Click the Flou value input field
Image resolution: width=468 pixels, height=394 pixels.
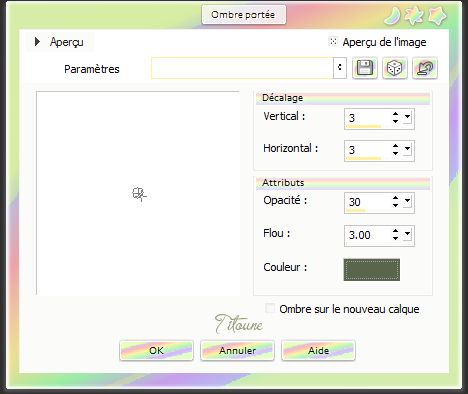368,235
